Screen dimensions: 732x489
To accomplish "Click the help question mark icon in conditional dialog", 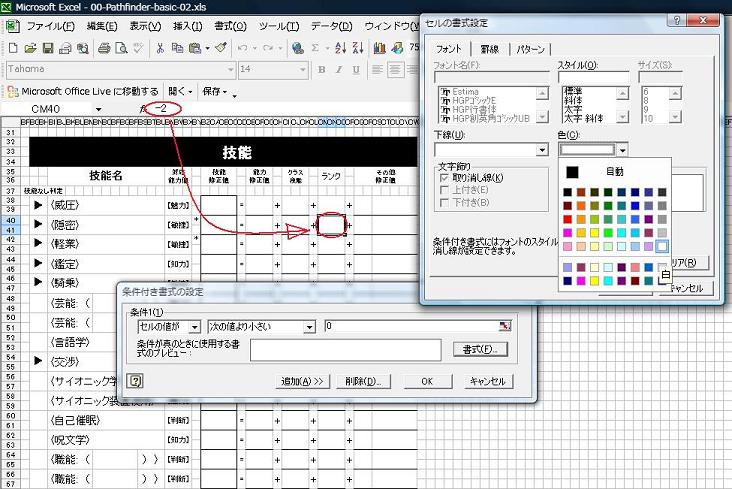I will [135, 381].
